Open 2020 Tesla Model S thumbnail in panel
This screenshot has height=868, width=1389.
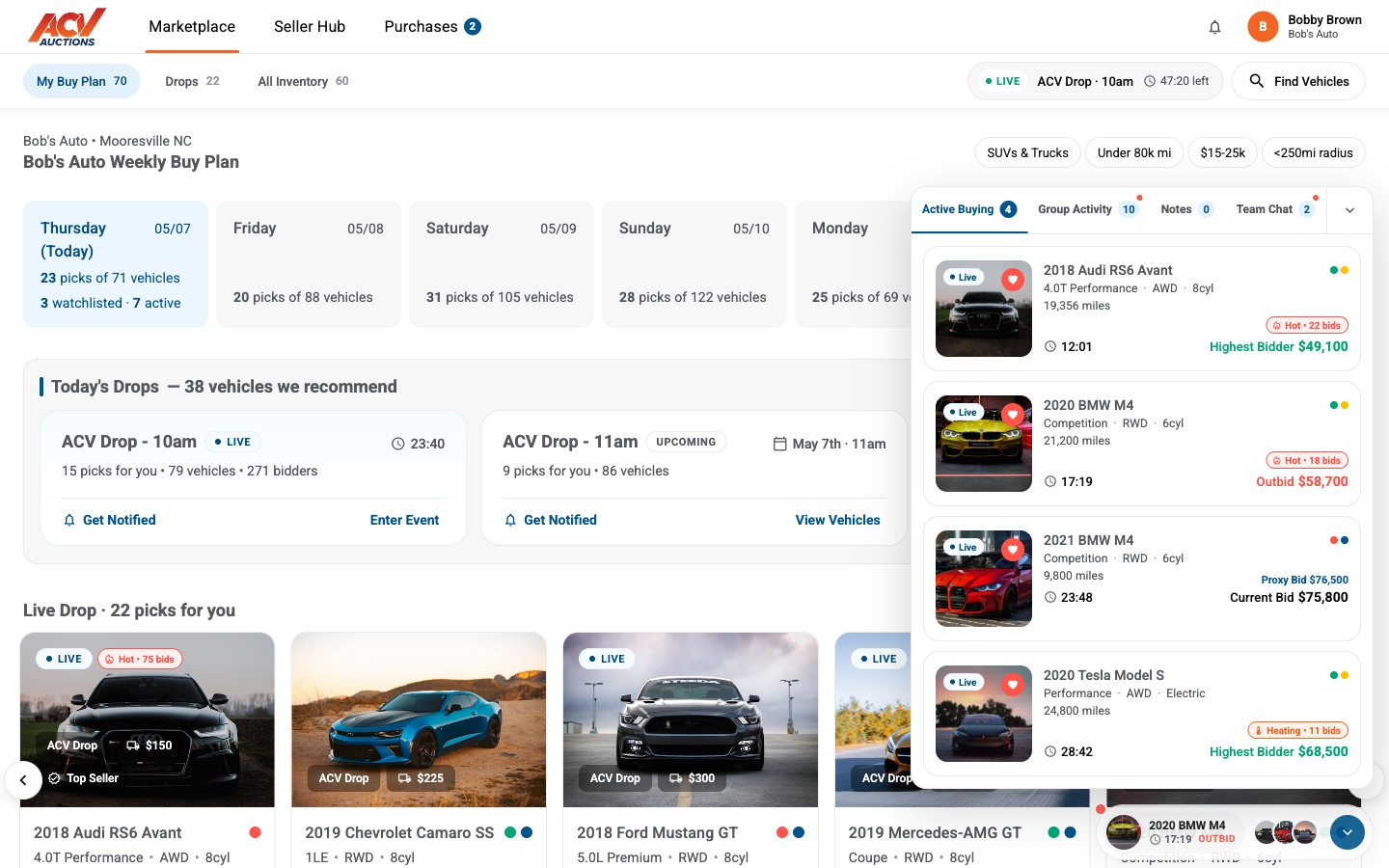click(984, 714)
